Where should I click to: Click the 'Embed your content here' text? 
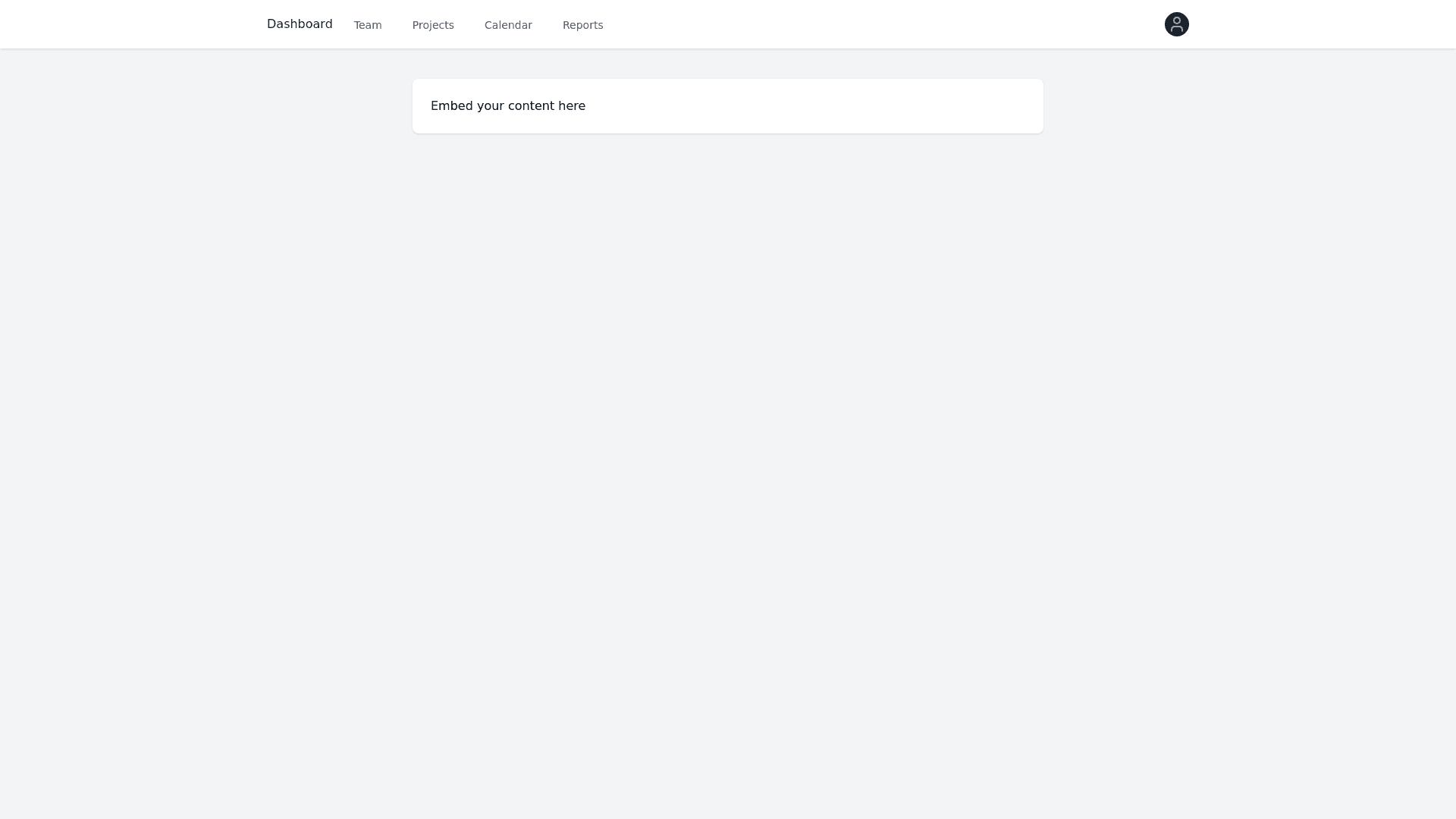coord(508,106)
